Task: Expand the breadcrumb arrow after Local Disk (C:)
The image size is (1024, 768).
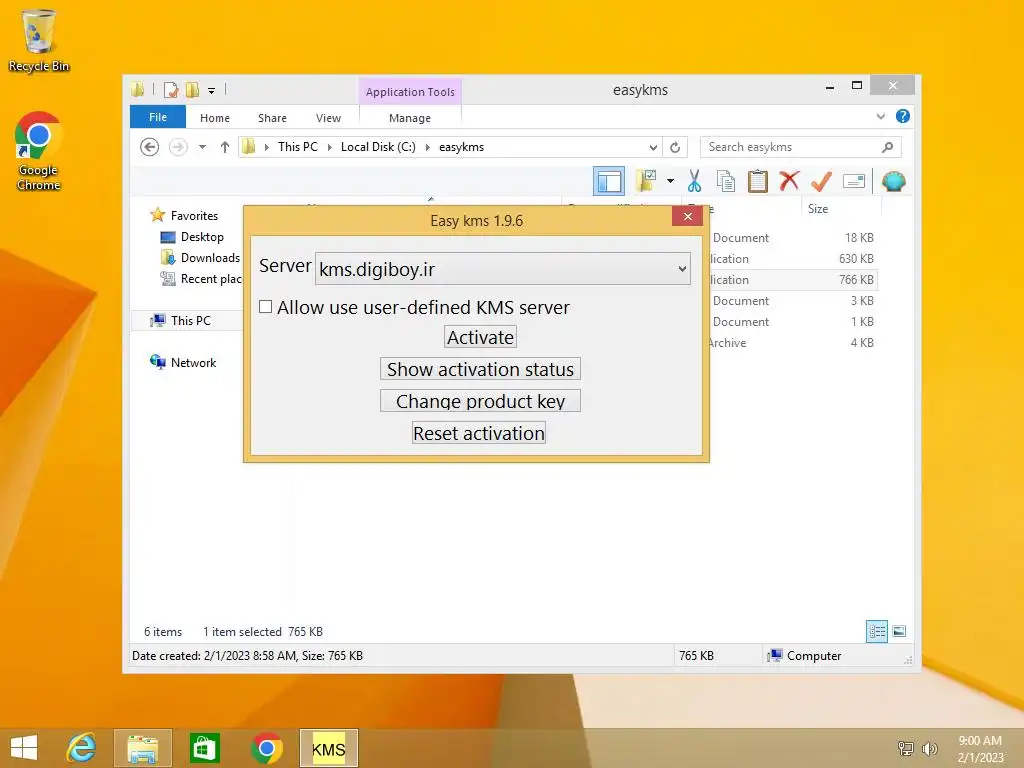Action: click(428, 148)
